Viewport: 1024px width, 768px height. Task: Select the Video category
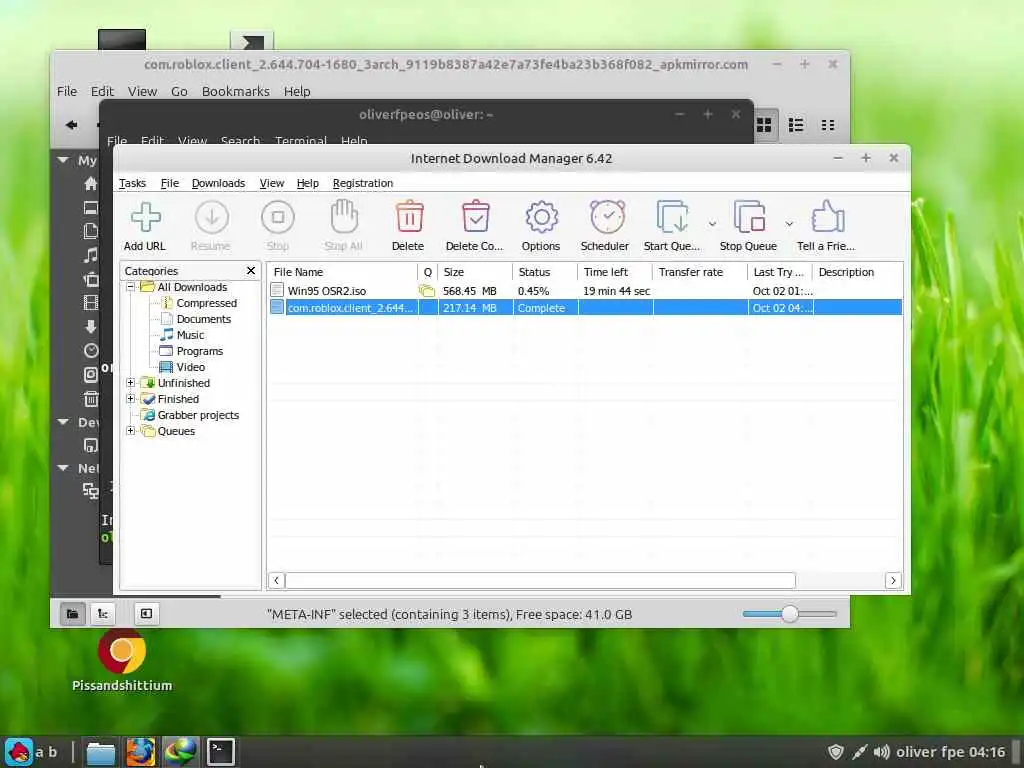point(191,367)
